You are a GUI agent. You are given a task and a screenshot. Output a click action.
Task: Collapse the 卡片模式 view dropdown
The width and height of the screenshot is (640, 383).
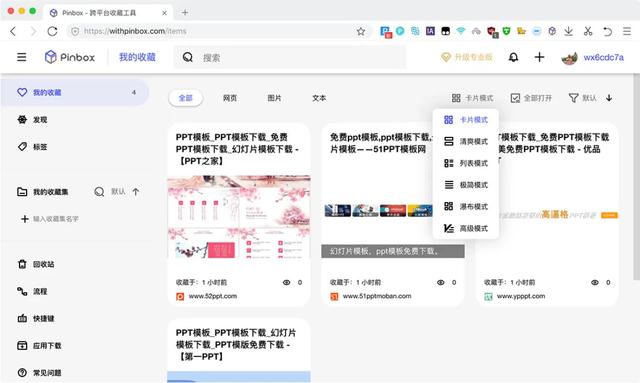(x=473, y=98)
